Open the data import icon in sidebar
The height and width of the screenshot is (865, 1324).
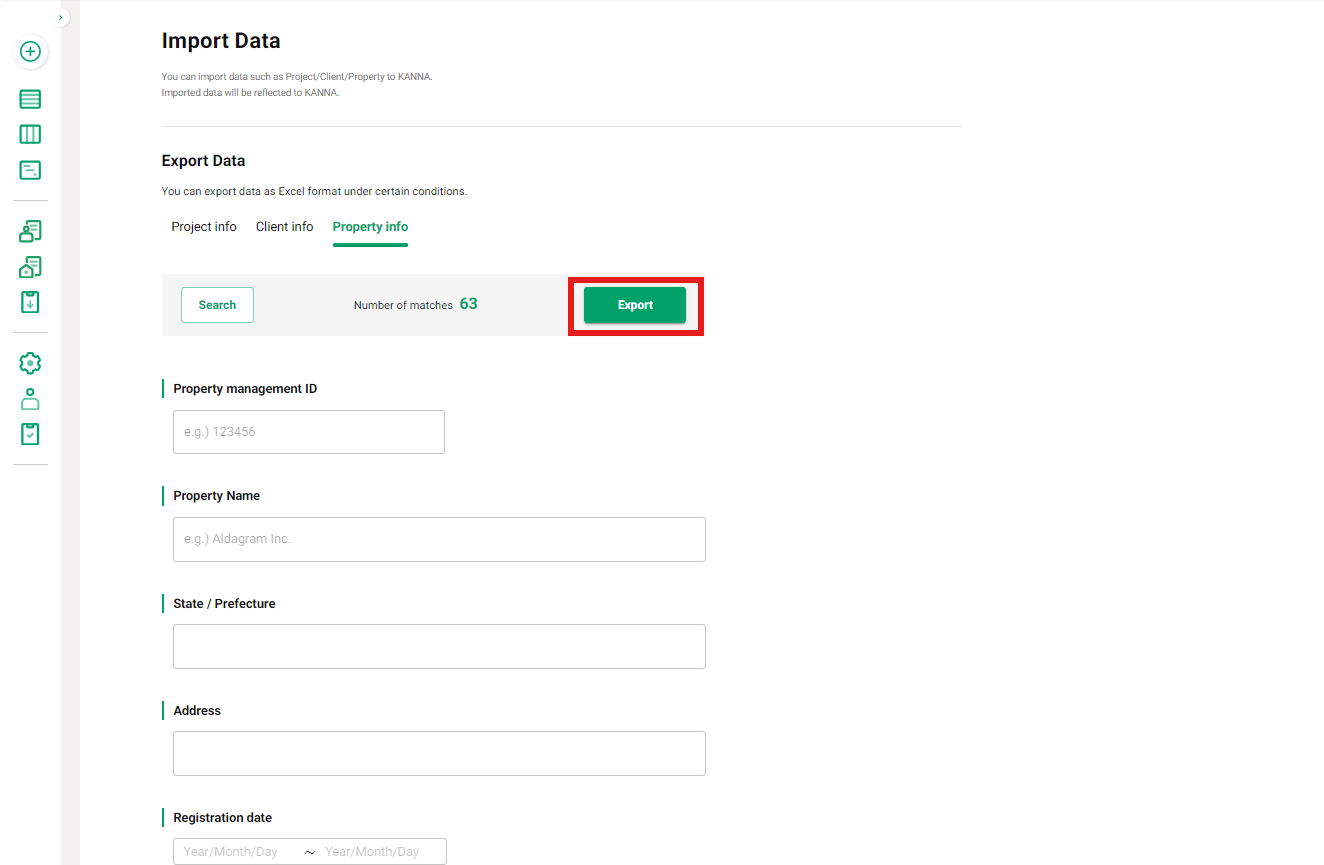tap(30, 301)
